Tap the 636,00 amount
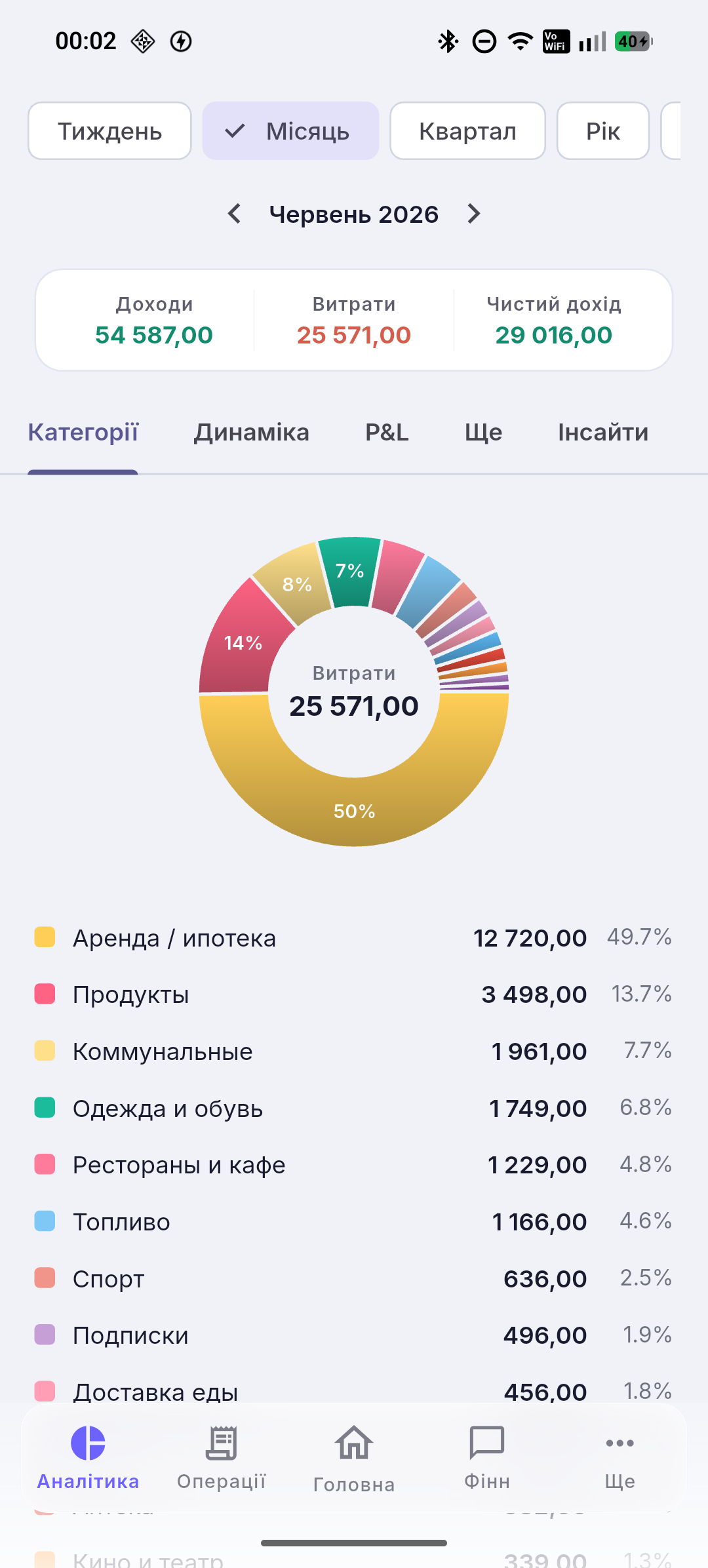Viewport: 708px width, 1568px height. pos(545,1279)
